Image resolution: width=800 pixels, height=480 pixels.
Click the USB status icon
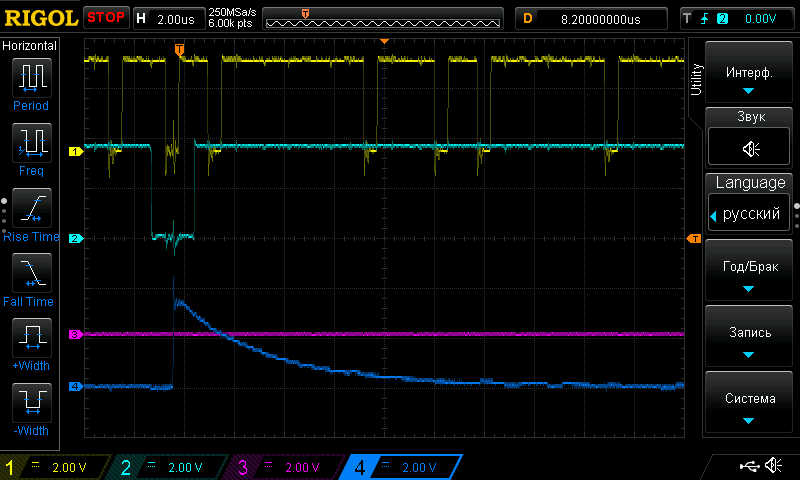click(748, 466)
